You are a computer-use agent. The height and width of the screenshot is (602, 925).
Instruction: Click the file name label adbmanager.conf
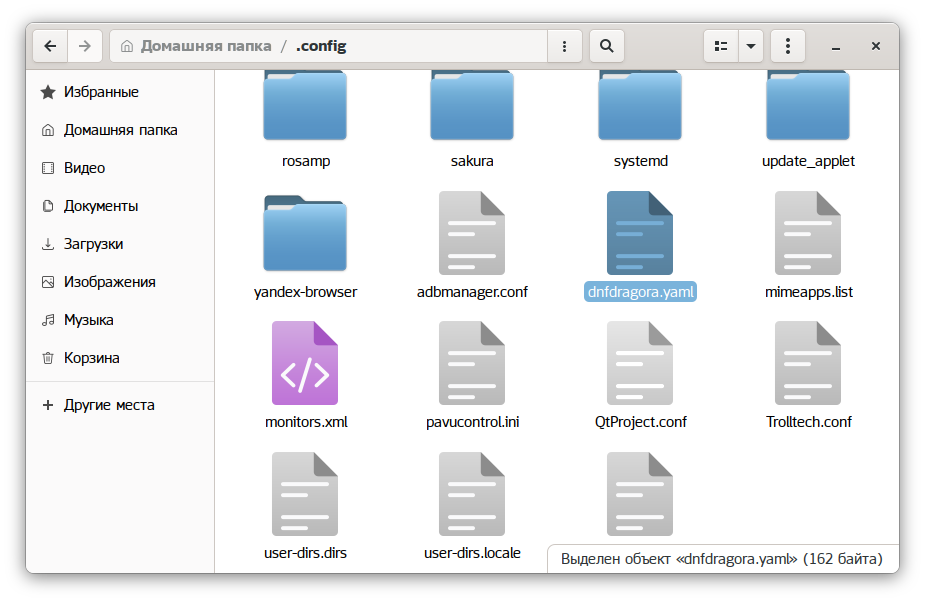[x=472, y=292]
